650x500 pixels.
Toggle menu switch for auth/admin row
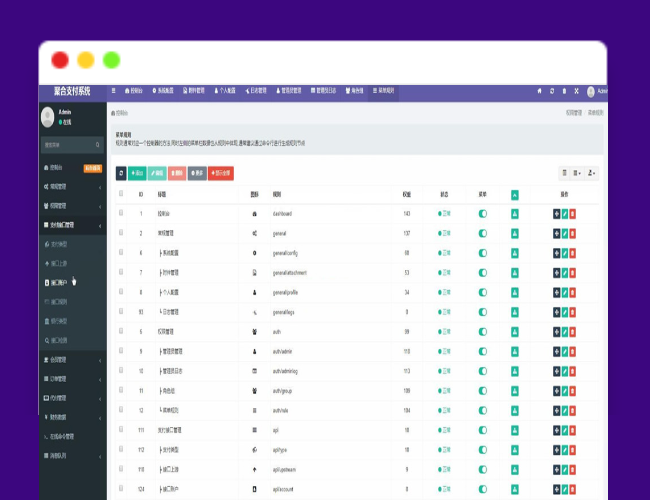click(x=483, y=351)
